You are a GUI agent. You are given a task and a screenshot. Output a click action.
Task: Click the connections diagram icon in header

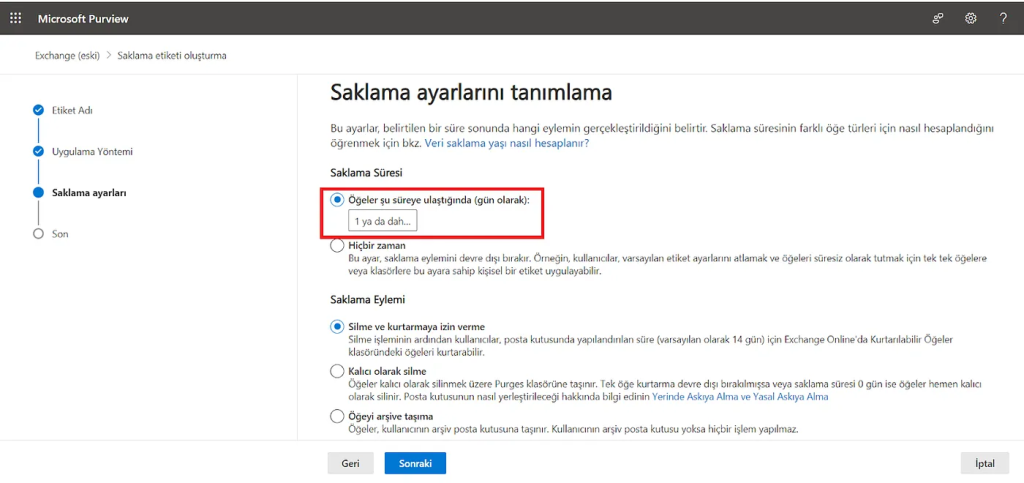coord(938,18)
